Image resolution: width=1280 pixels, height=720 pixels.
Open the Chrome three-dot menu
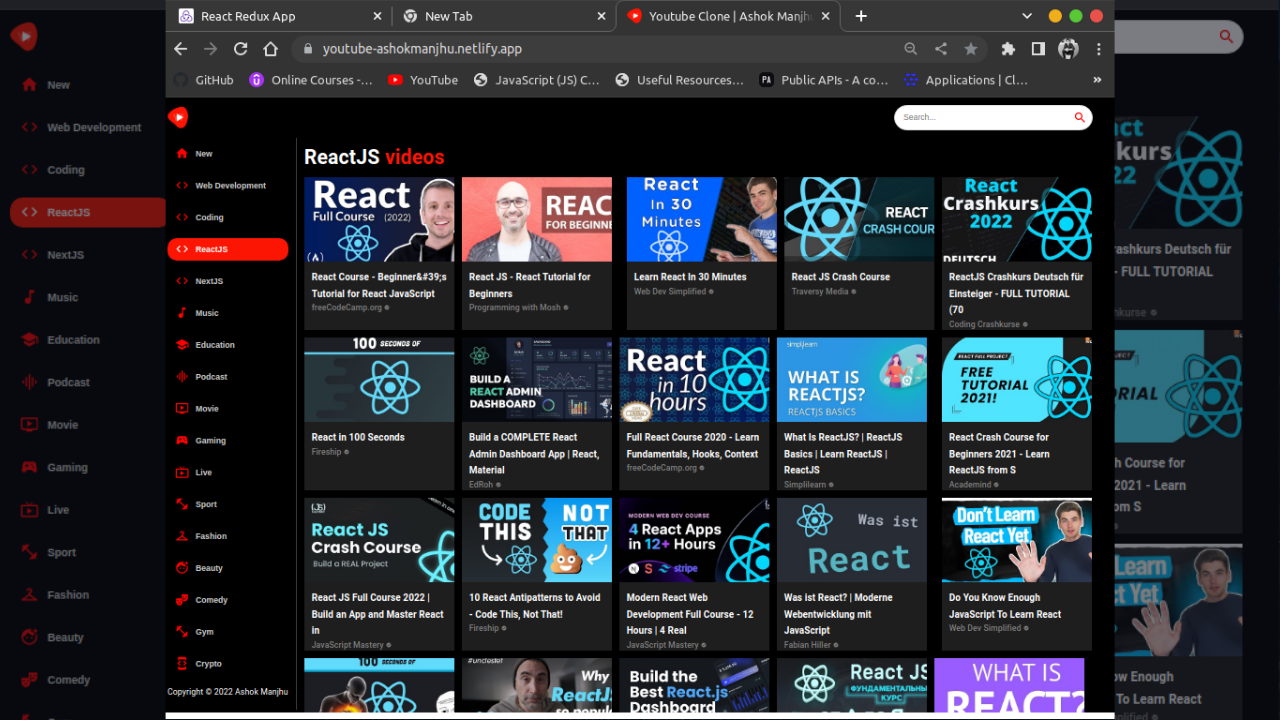click(1098, 49)
